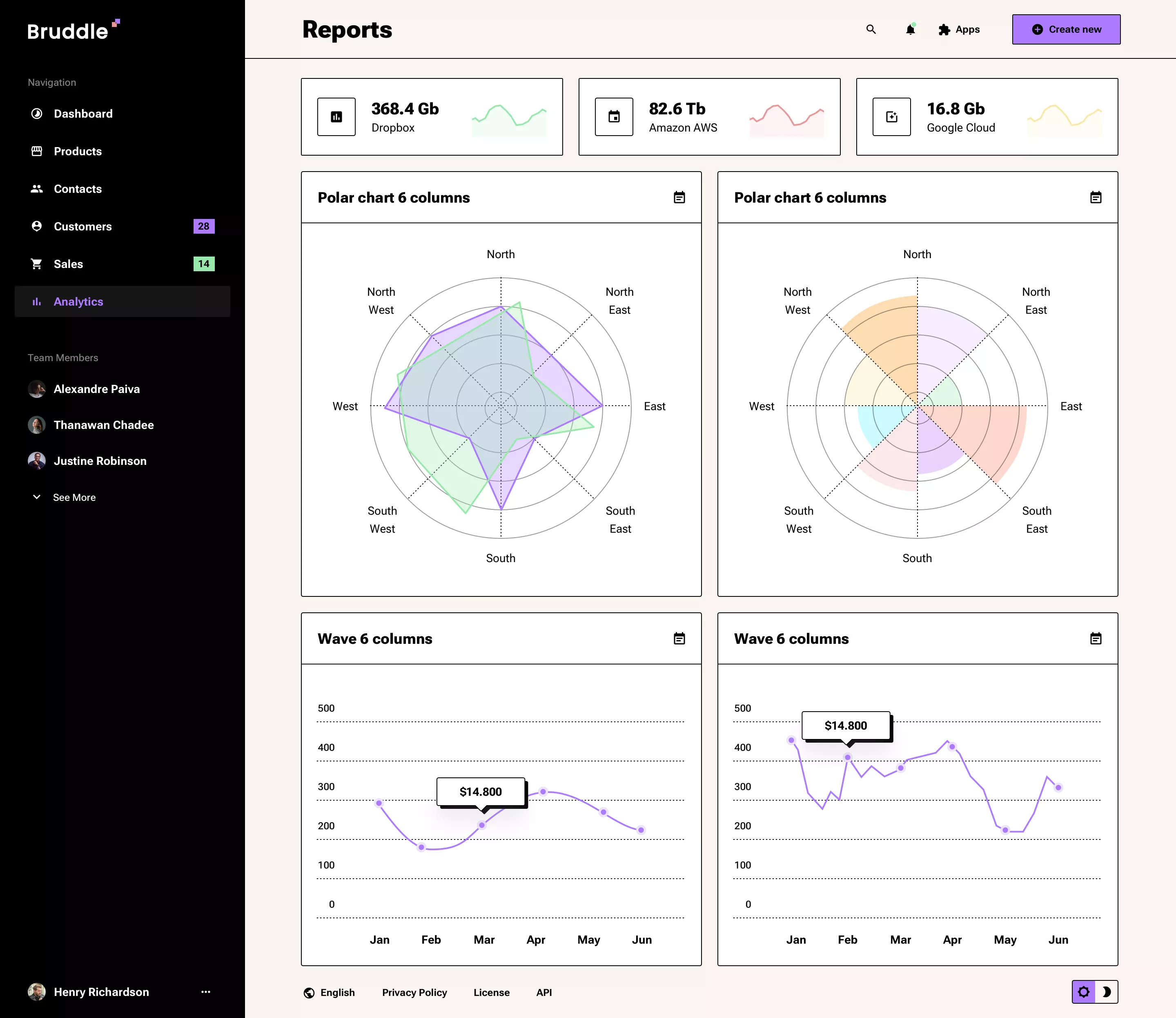Click the Mar data point on left wave chart
This screenshot has width=1176, height=1018.
coord(481,825)
